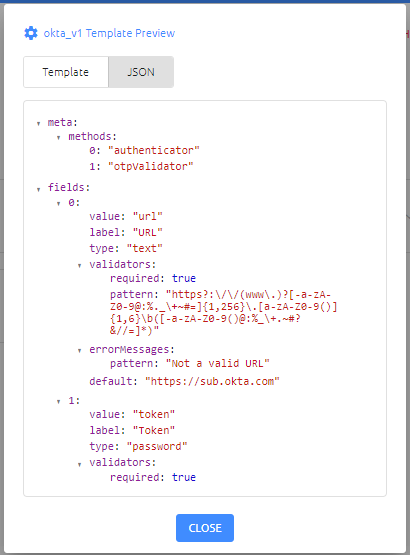Click the type "password" value

click(157, 446)
